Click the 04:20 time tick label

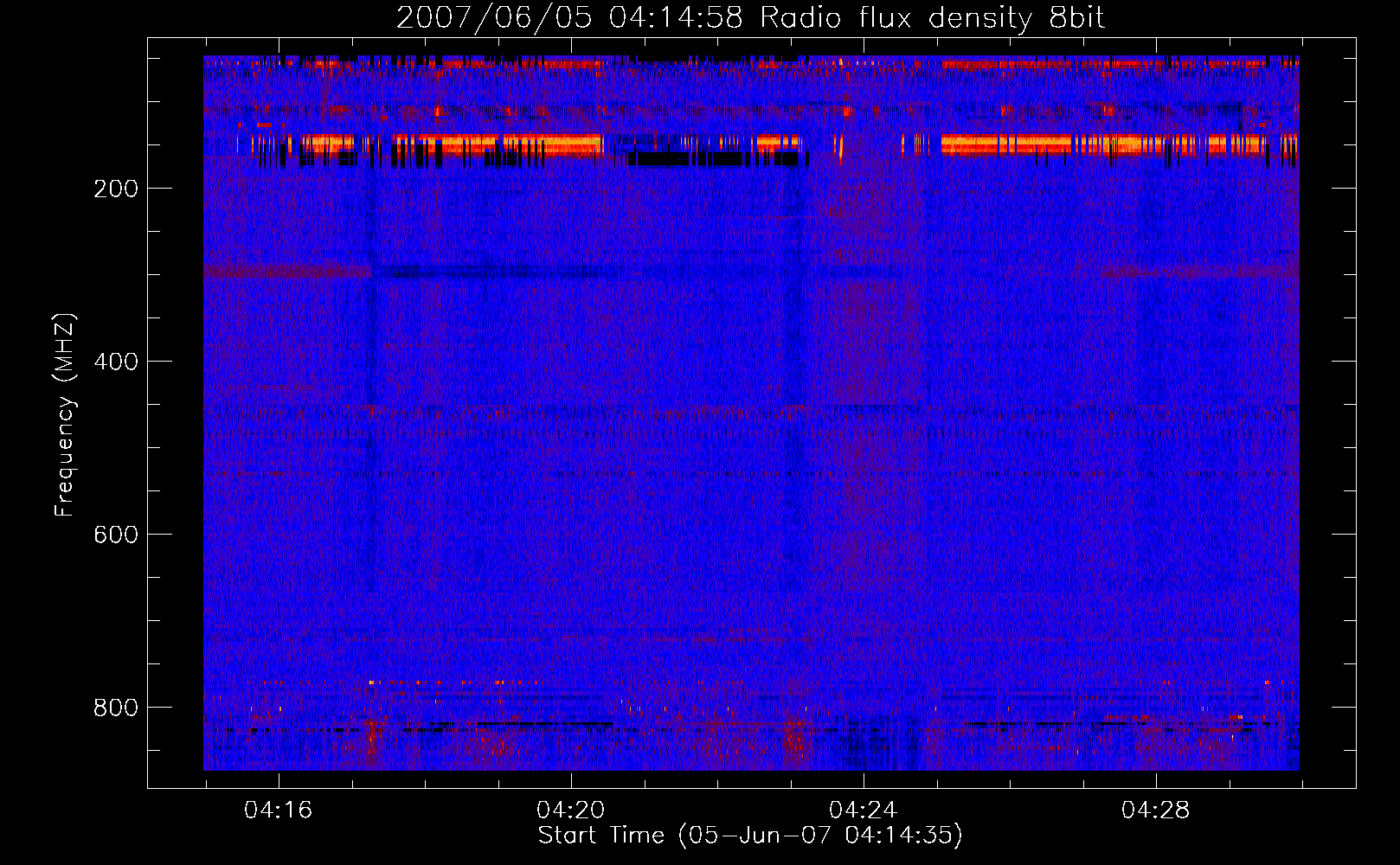[570, 811]
